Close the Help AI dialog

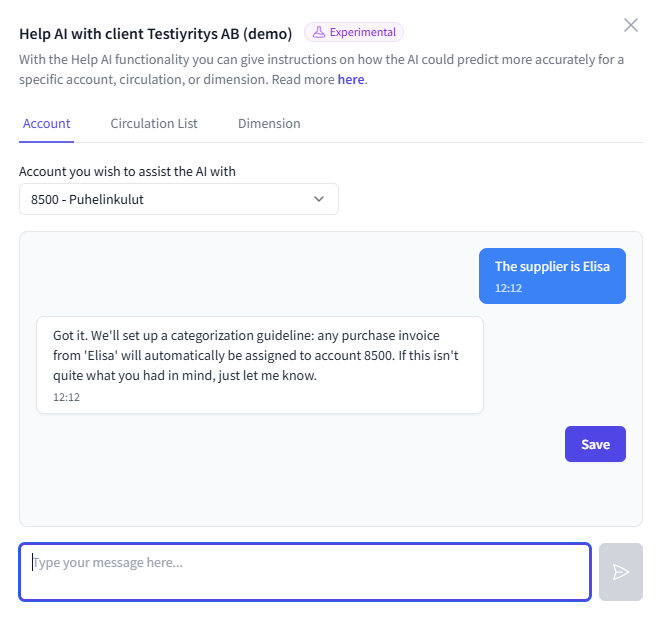click(630, 25)
